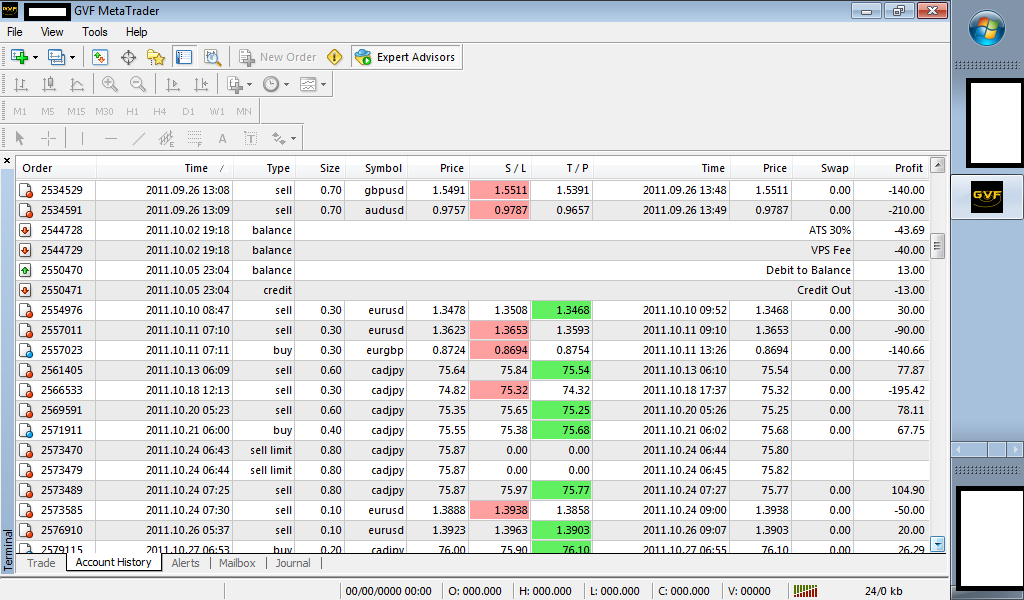This screenshot has height=600, width=1024.
Task: Zoom out on the chart
Action: 138,84
